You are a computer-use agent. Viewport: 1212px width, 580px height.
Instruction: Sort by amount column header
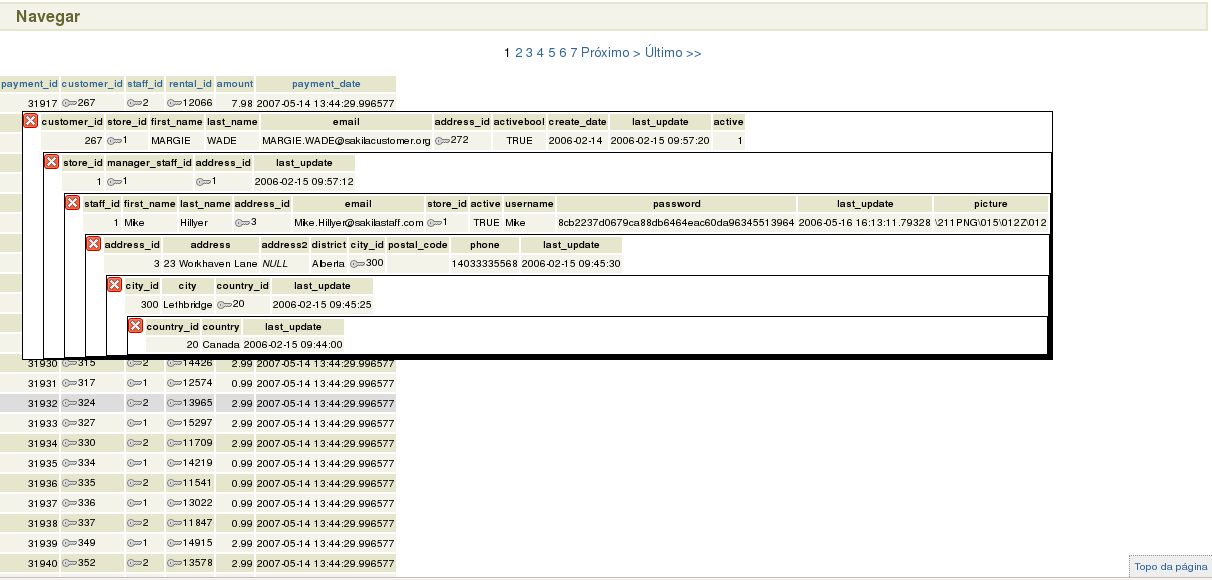235,84
